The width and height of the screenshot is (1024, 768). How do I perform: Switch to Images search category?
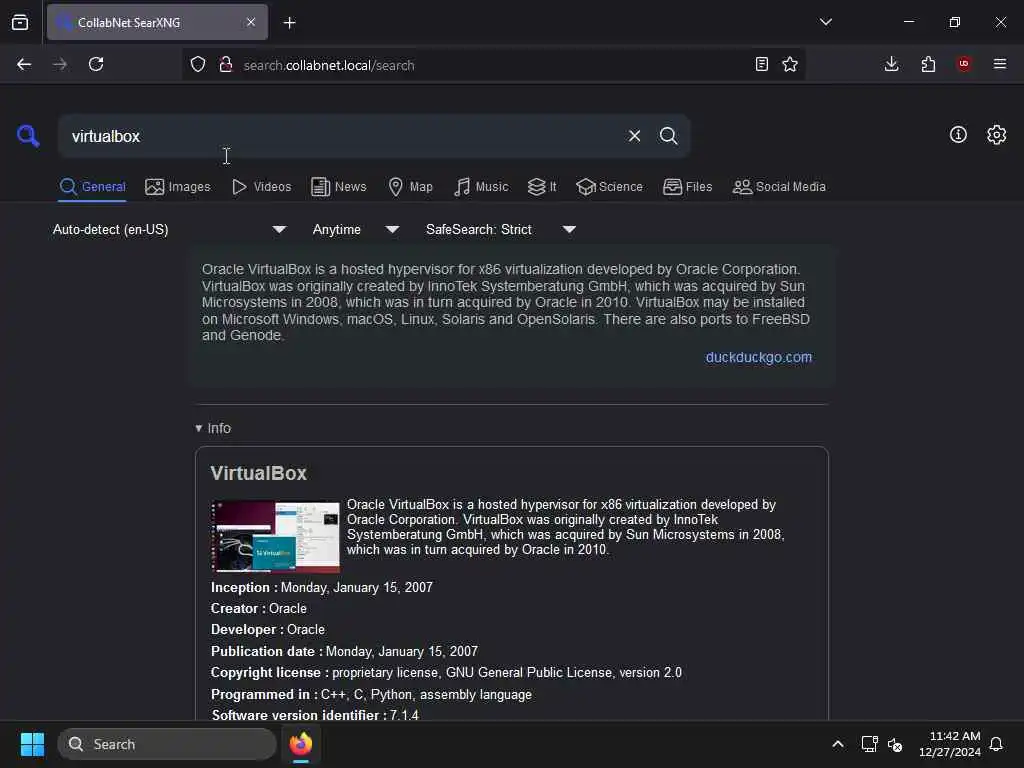178,187
